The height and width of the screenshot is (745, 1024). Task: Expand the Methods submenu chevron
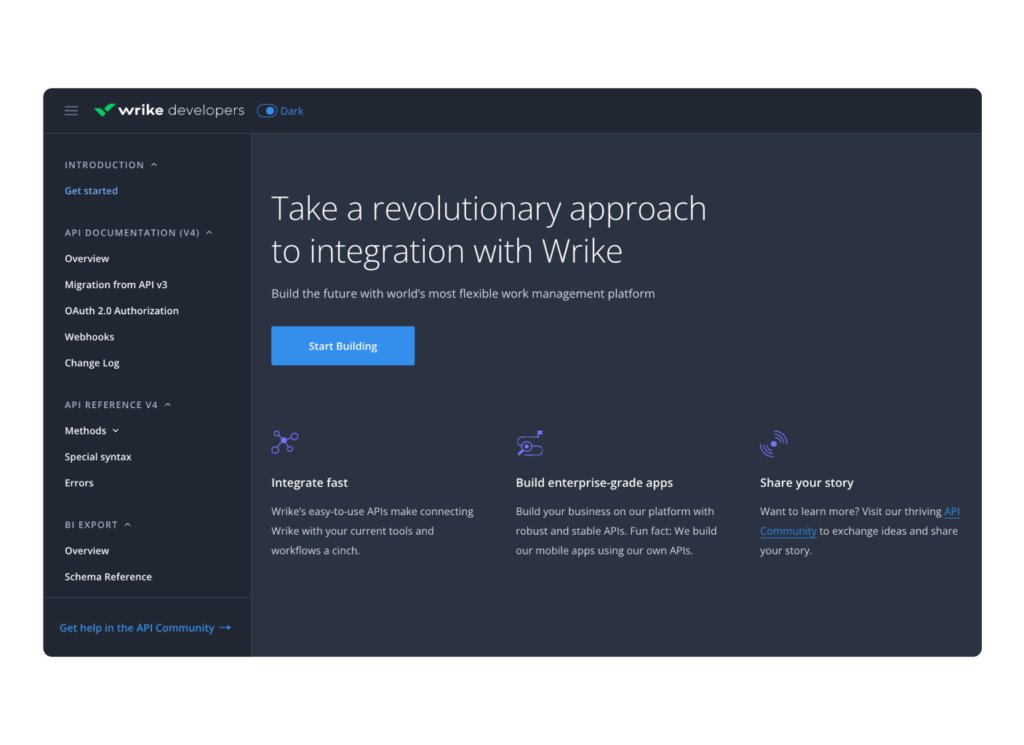click(x=116, y=431)
